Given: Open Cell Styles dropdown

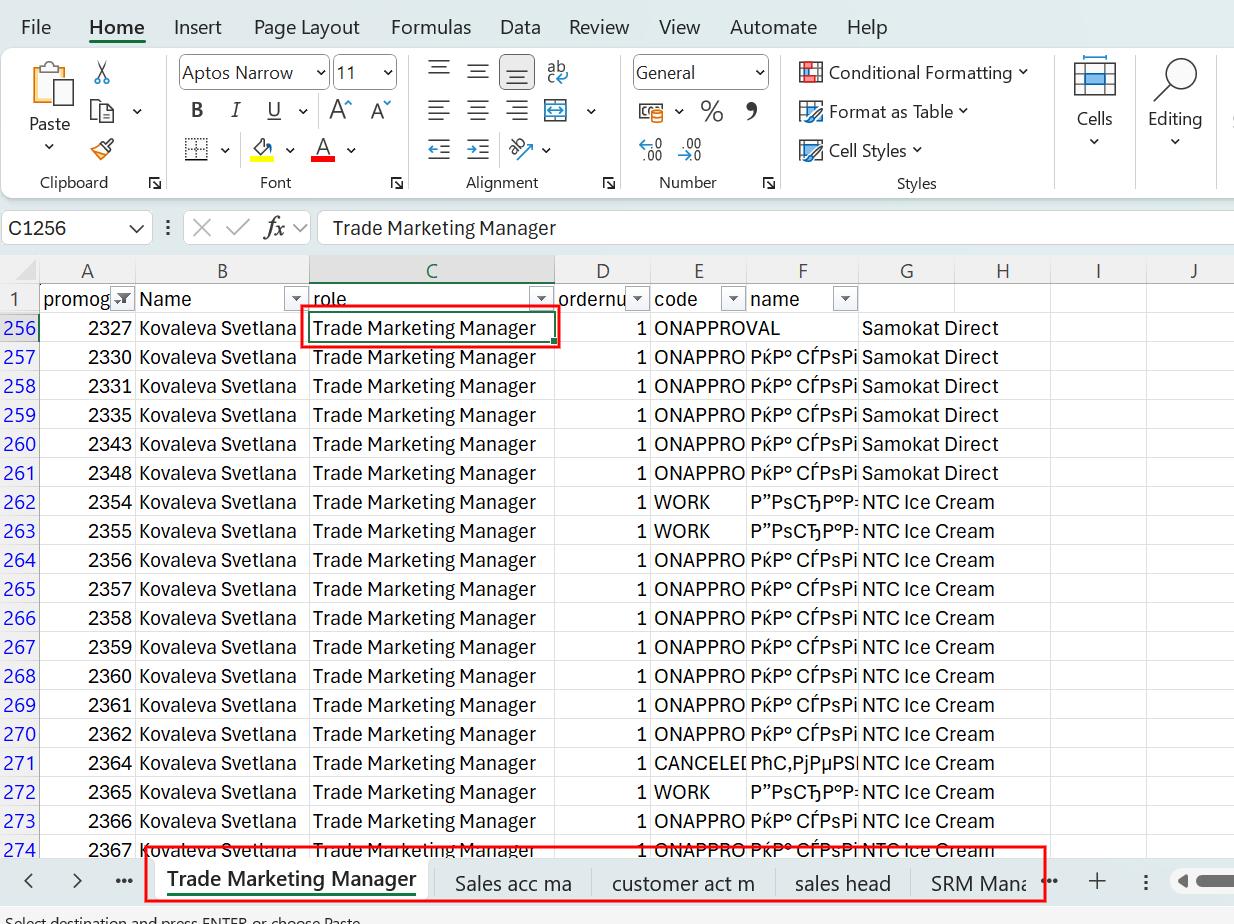Looking at the screenshot, I should pos(860,151).
